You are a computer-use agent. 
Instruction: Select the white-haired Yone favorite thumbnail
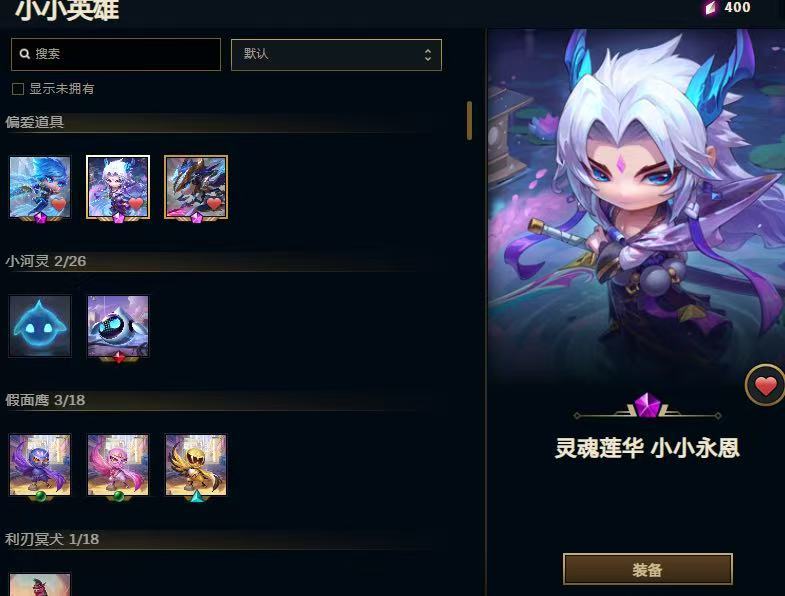tap(118, 187)
